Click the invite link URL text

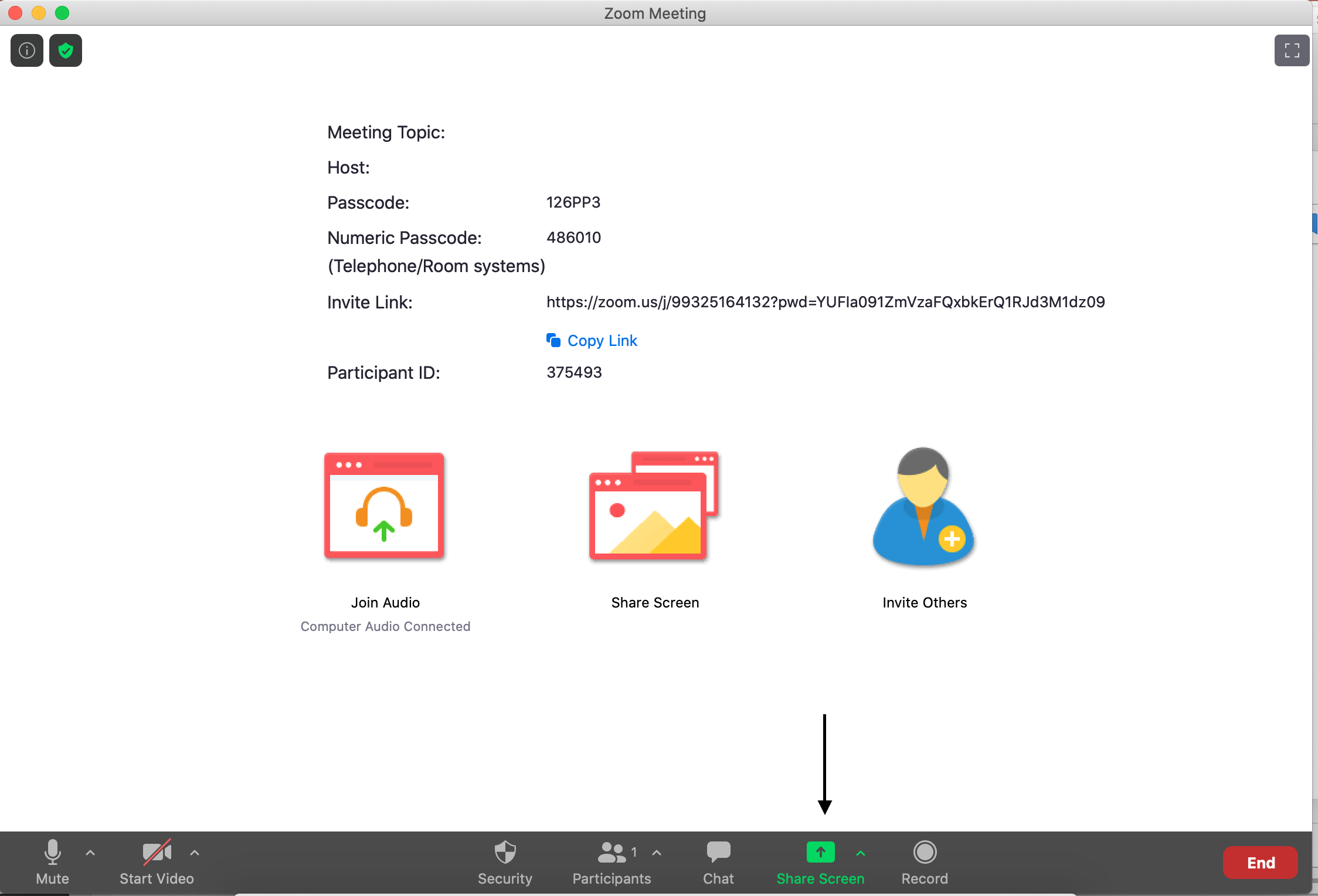click(x=825, y=302)
